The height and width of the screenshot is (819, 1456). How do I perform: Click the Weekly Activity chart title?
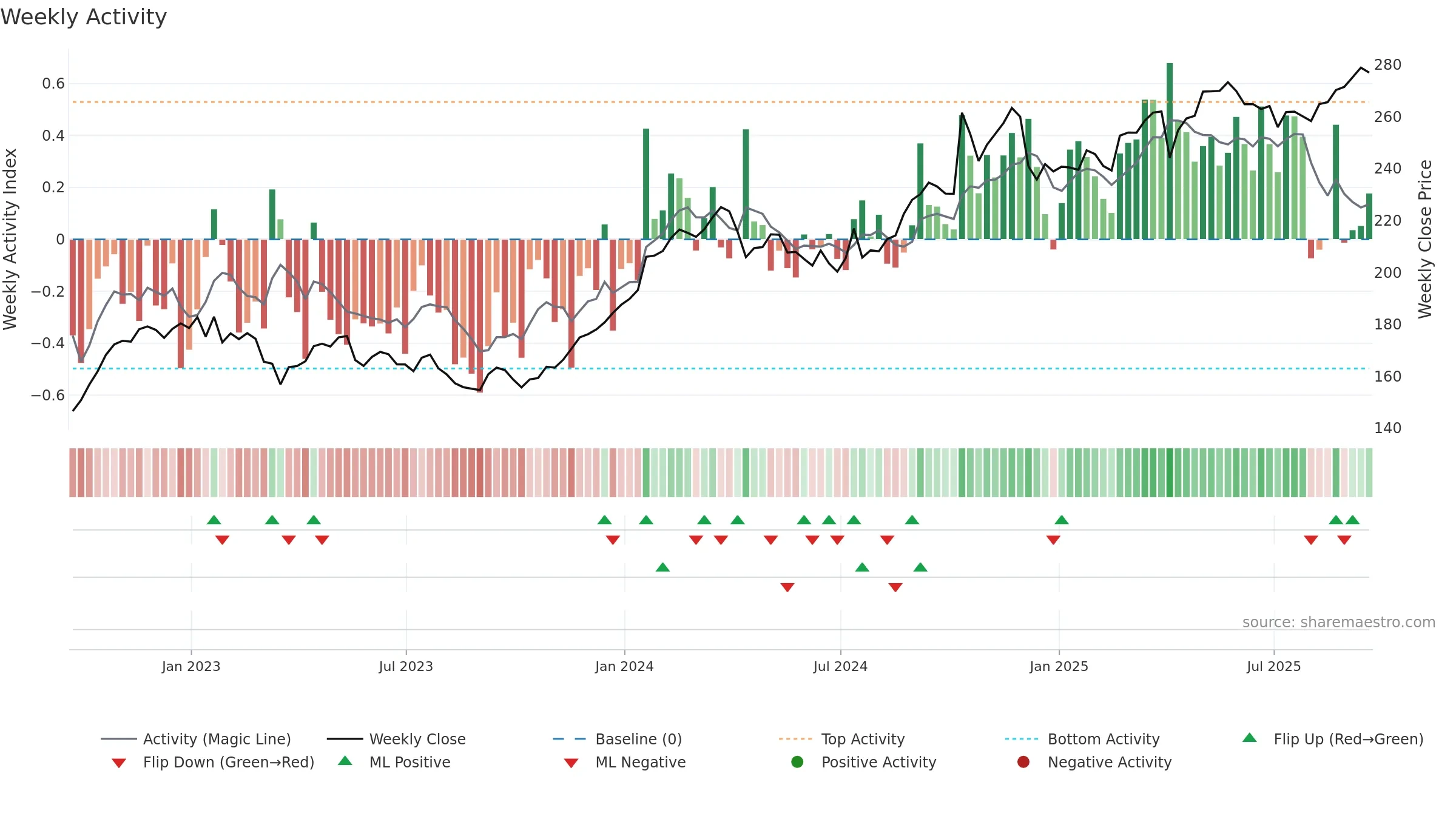(84, 17)
